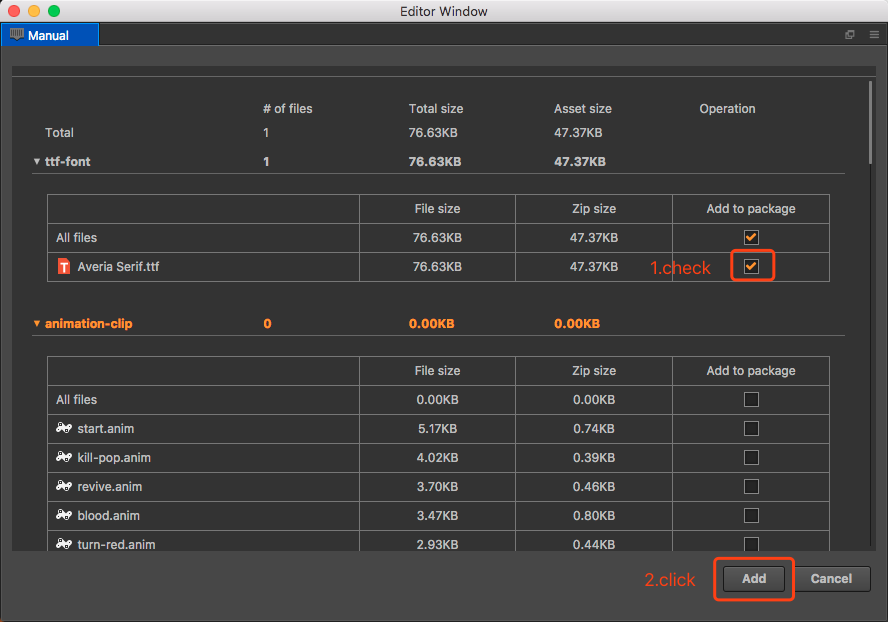Click kill-pop.anim zip size 0.39KB
Viewport: 888px width, 622px height.
point(594,457)
